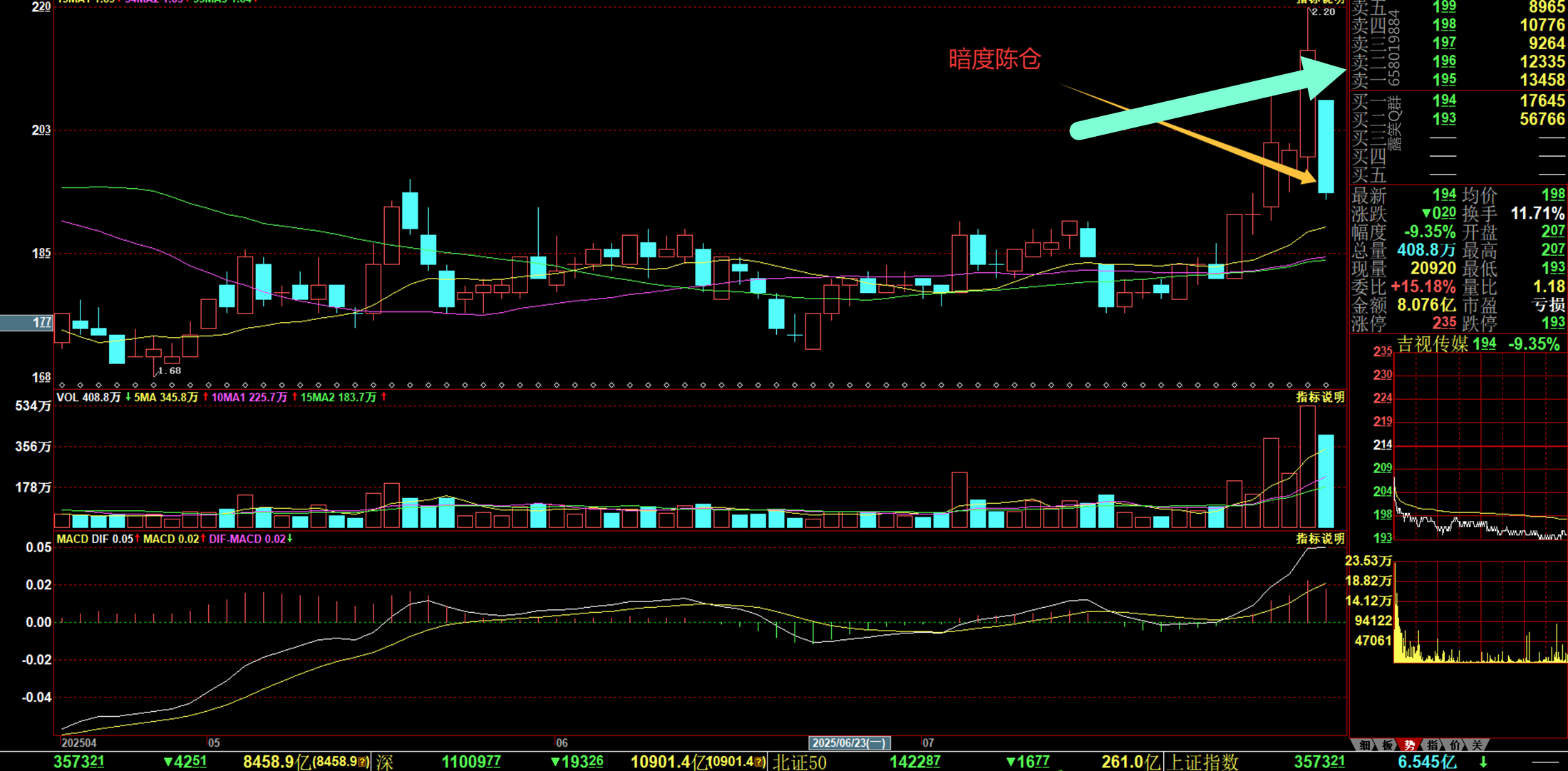
Task: Click the 卖三 price 197 row
Action: coord(1458,43)
